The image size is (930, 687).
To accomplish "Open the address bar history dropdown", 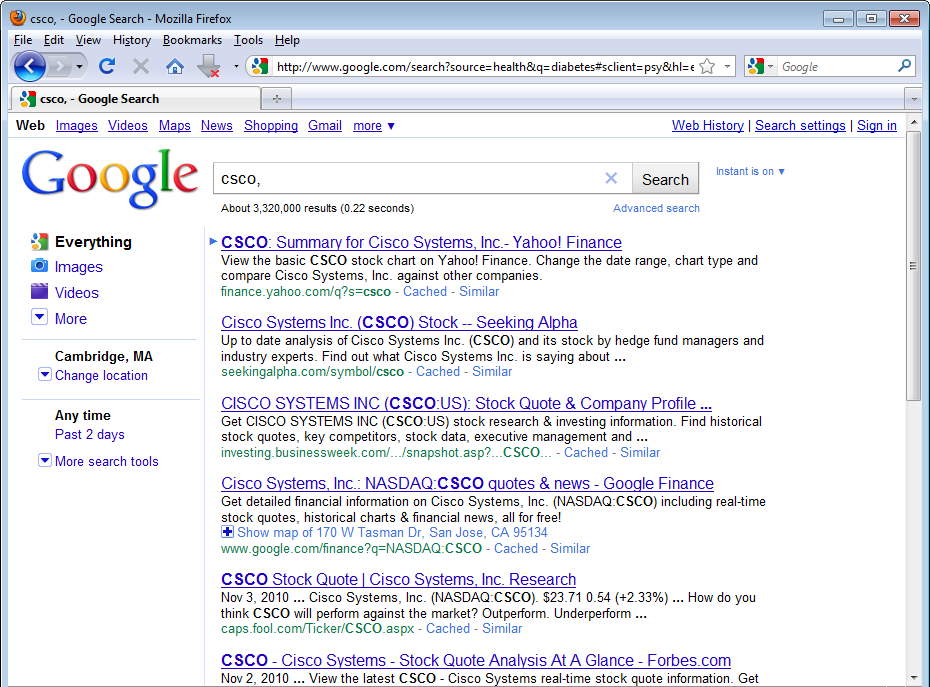I will 727,66.
